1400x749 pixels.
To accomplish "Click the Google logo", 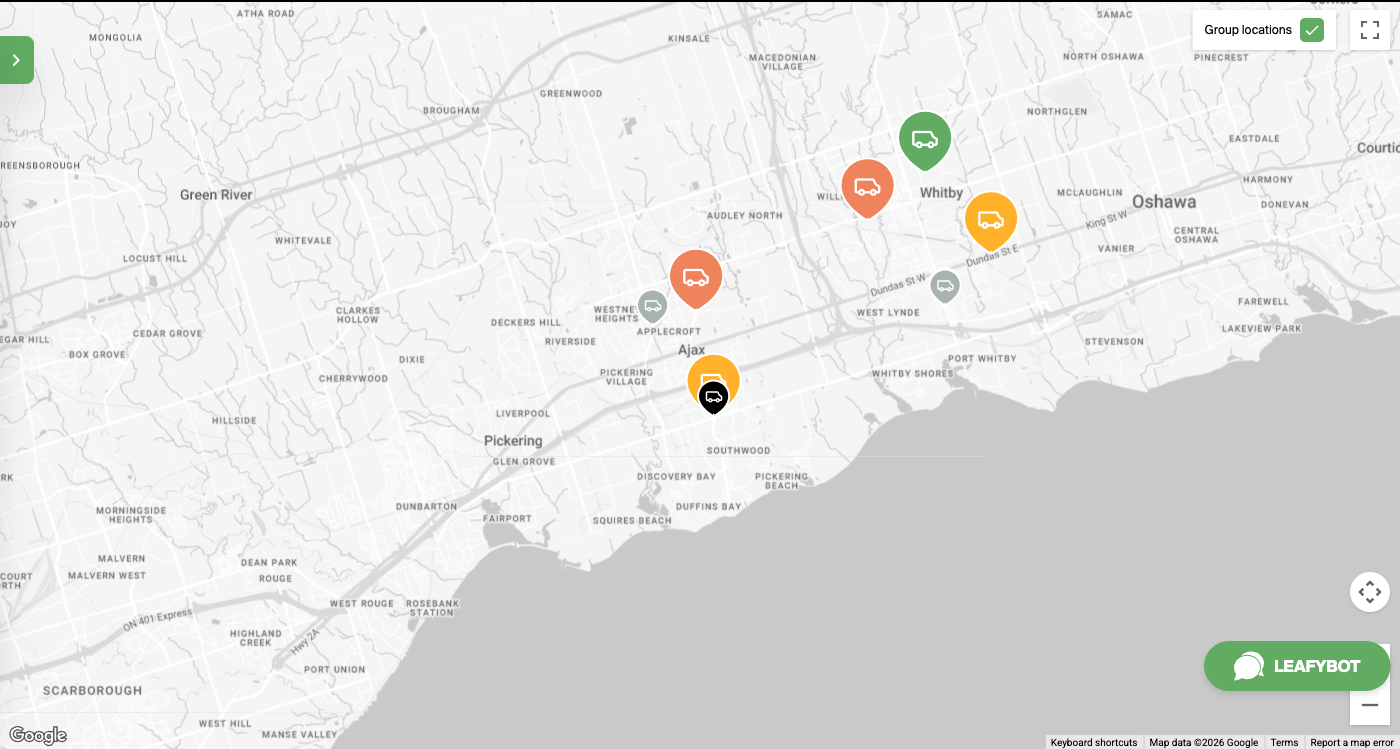I will (x=36, y=735).
